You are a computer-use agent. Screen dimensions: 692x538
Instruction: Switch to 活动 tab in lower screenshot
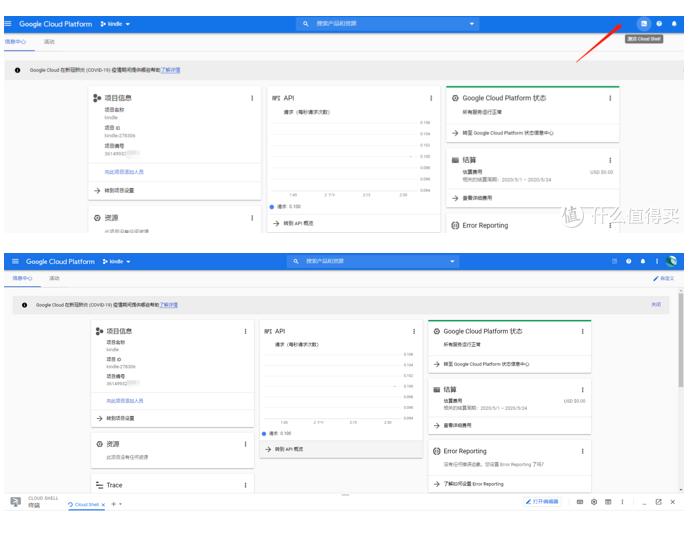tap(54, 278)
